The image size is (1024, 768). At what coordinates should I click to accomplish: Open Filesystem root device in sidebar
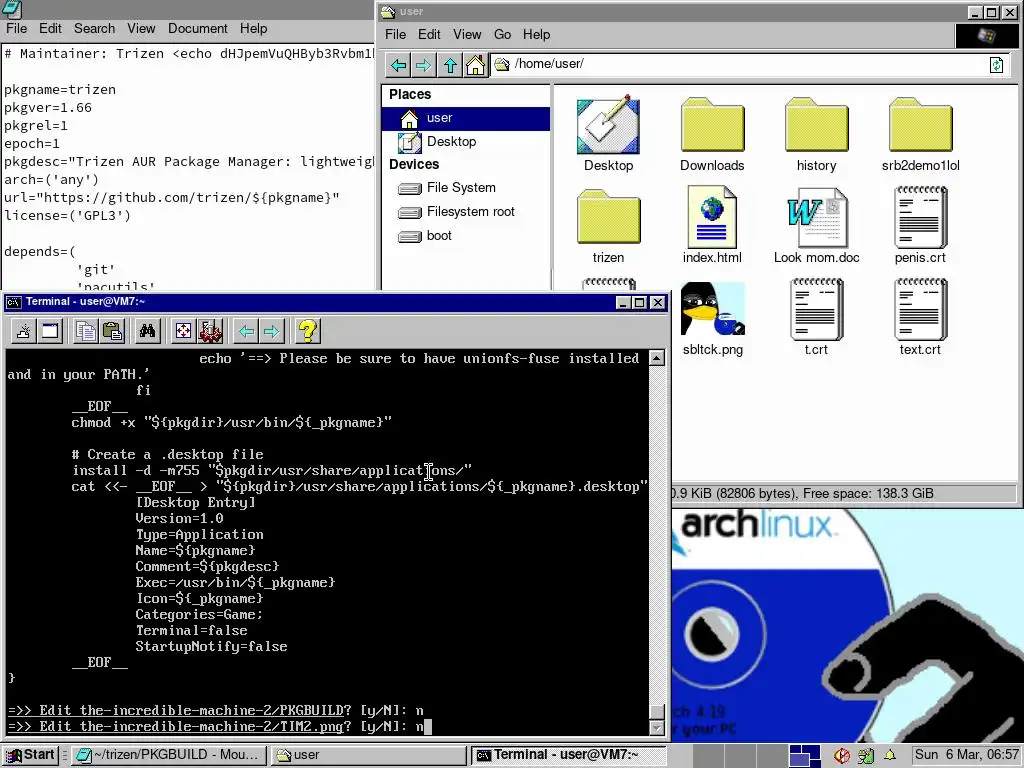click(x=466, y=212)
